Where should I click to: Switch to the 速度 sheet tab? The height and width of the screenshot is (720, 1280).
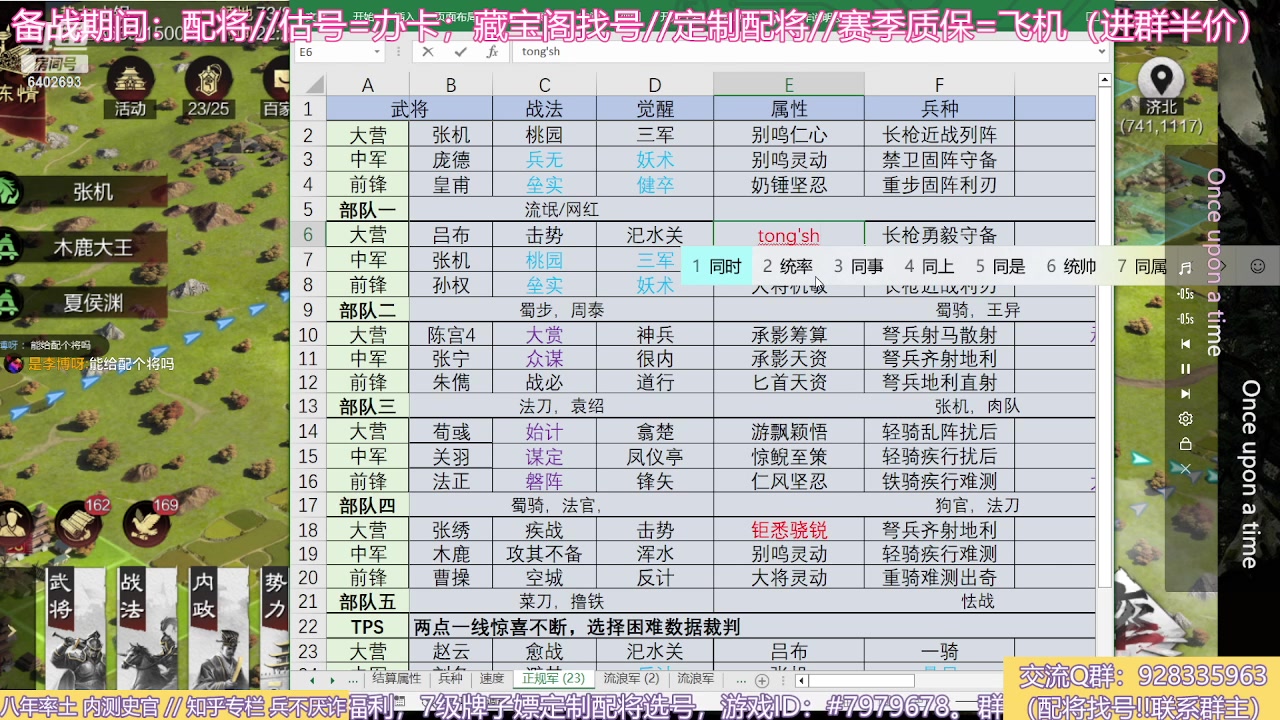point(491,679)
